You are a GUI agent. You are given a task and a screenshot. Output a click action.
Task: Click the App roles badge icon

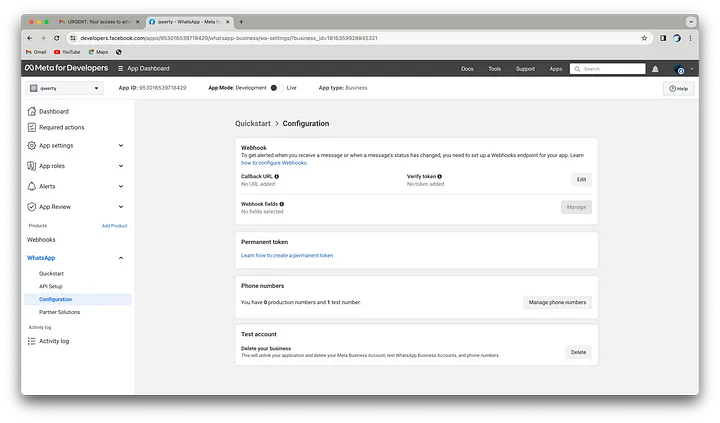tap(32, 166)
